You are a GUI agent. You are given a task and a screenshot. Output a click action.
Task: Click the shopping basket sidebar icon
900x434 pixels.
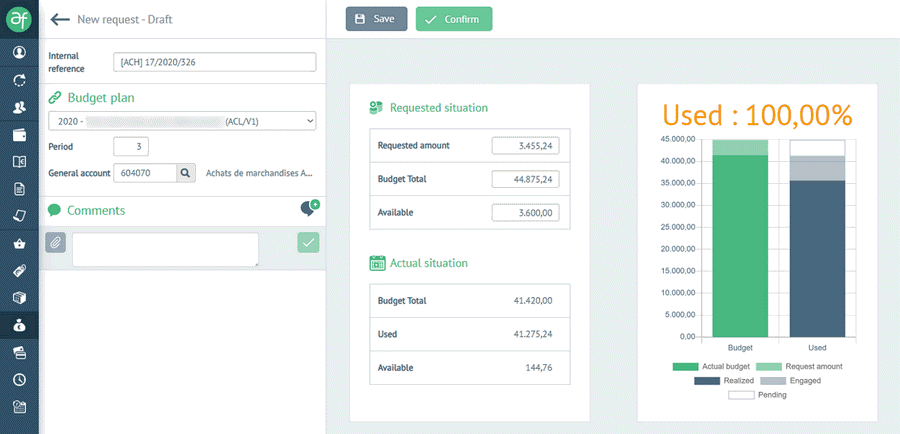tap(19, 243)
